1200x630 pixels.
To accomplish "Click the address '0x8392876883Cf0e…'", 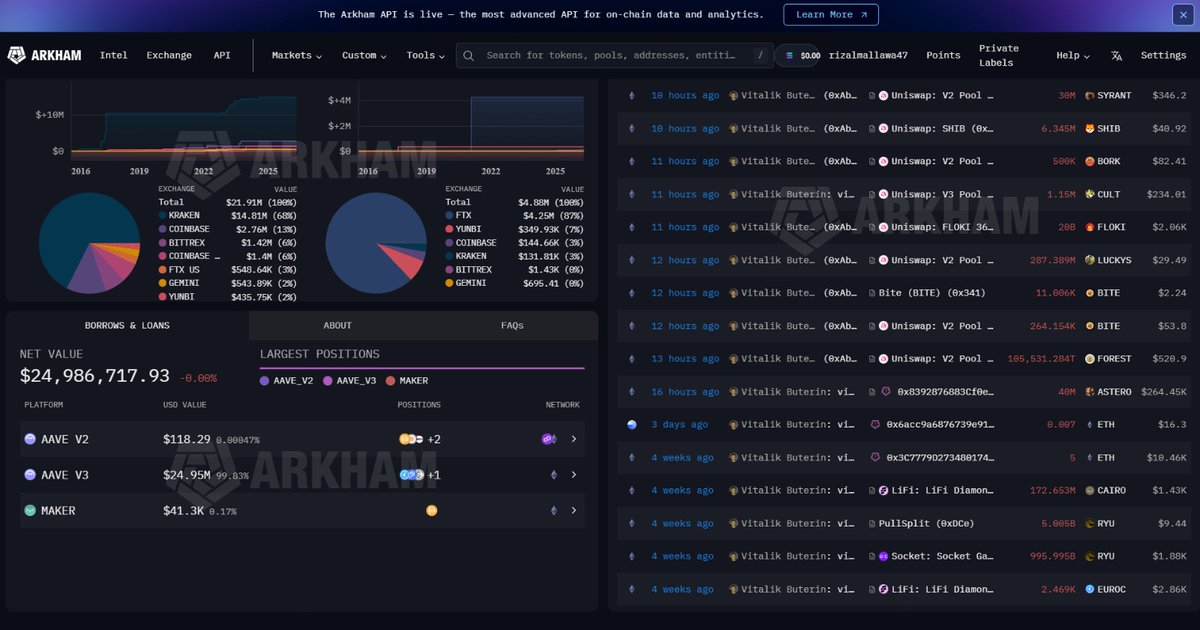I will click(x=946, y=392).
